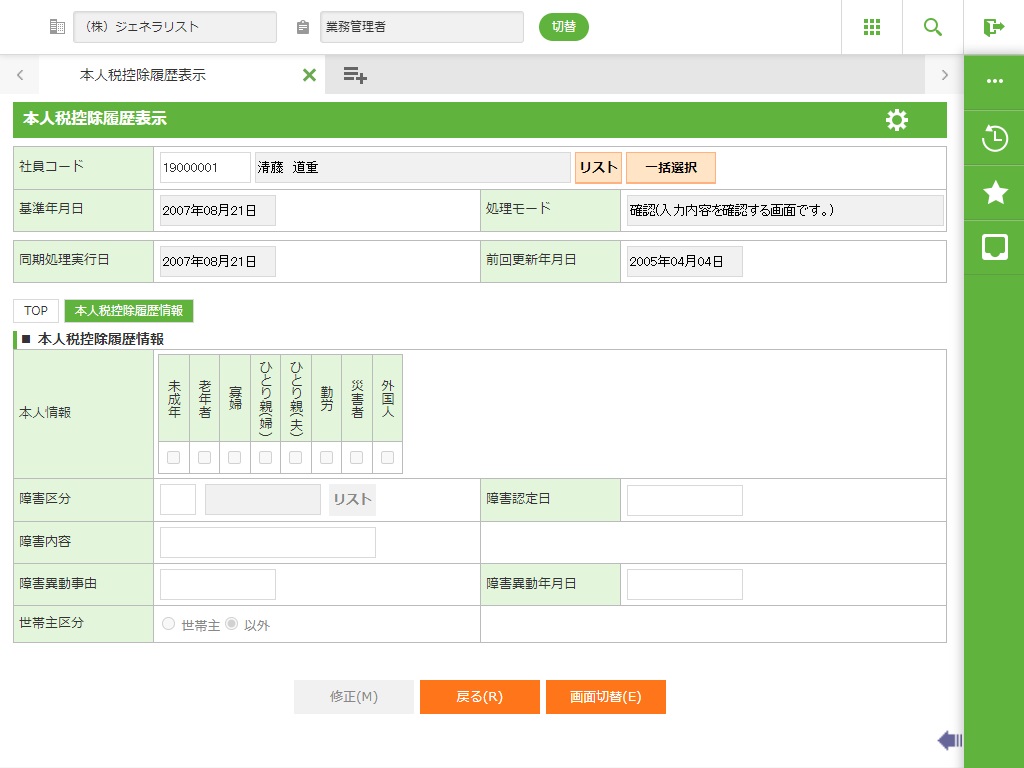Open the settings gear in green header
This screenshot has width=1024, height=768.
click(x=897, y=120)
